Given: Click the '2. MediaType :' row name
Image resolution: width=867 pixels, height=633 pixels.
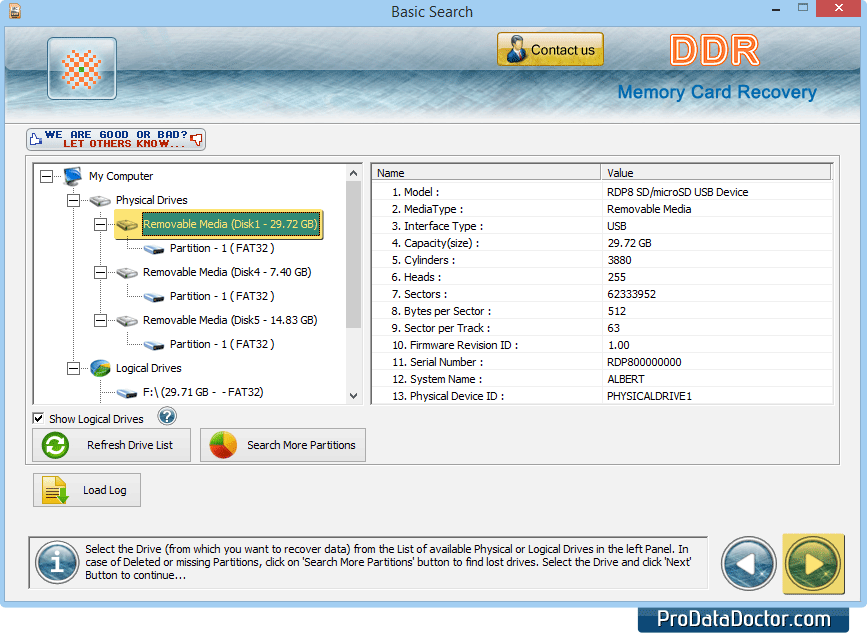Looking at the screenshot, I should [427, 209].
